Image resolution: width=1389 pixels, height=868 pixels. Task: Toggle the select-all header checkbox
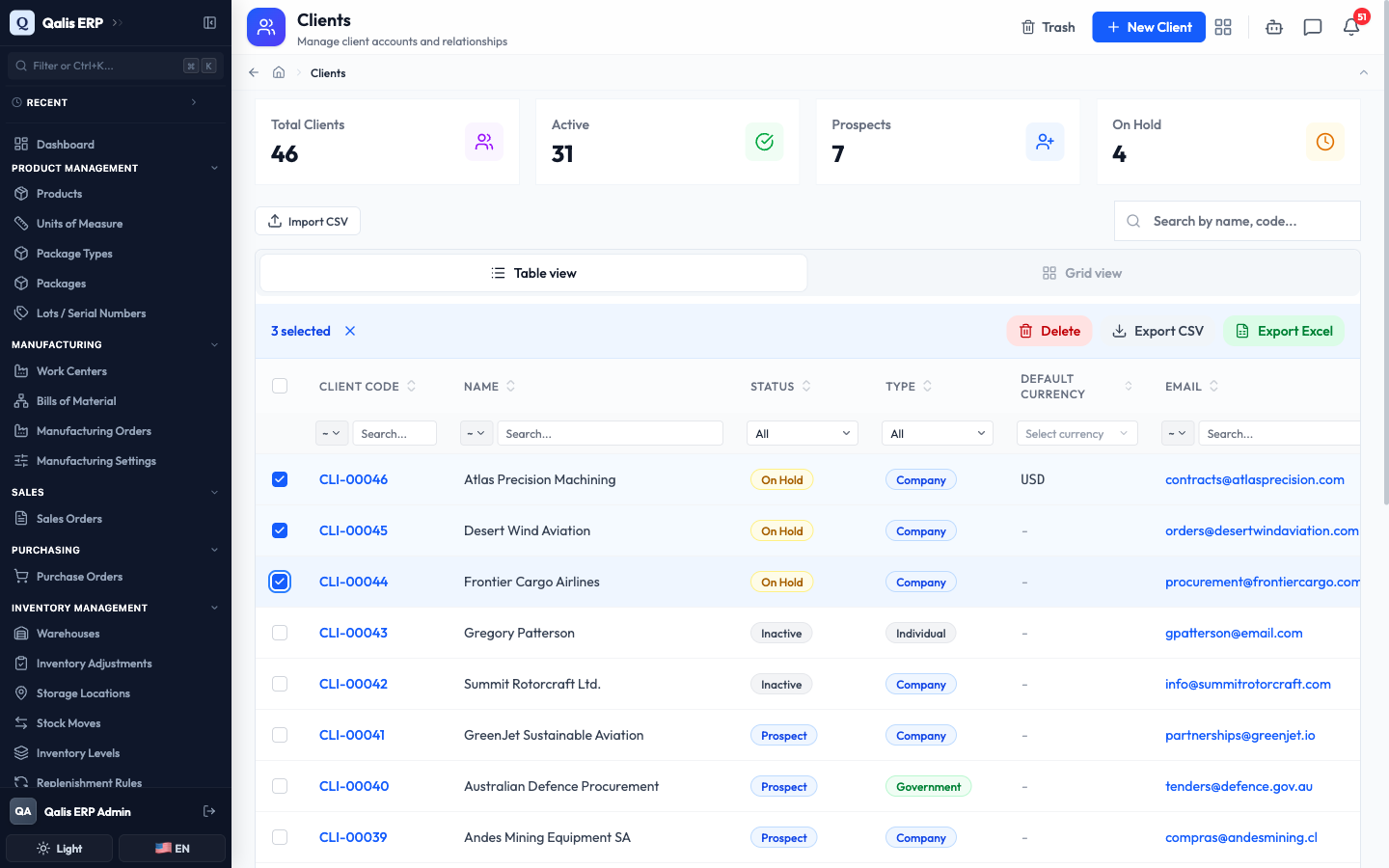tap(280, 386)
